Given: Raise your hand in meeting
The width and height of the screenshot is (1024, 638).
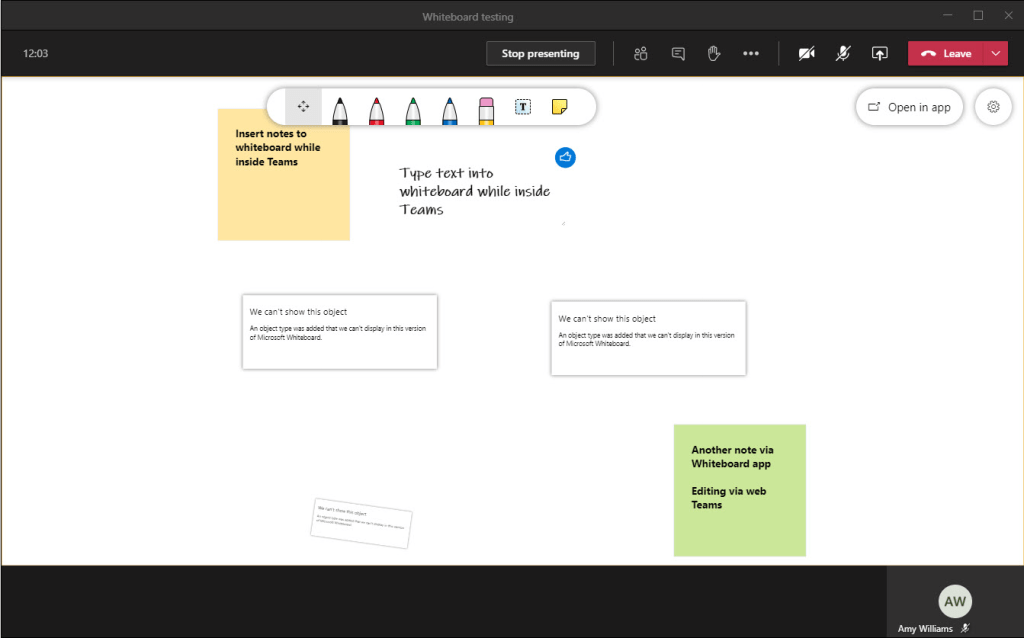Looking at the screenshot, I should pos(714,54).
